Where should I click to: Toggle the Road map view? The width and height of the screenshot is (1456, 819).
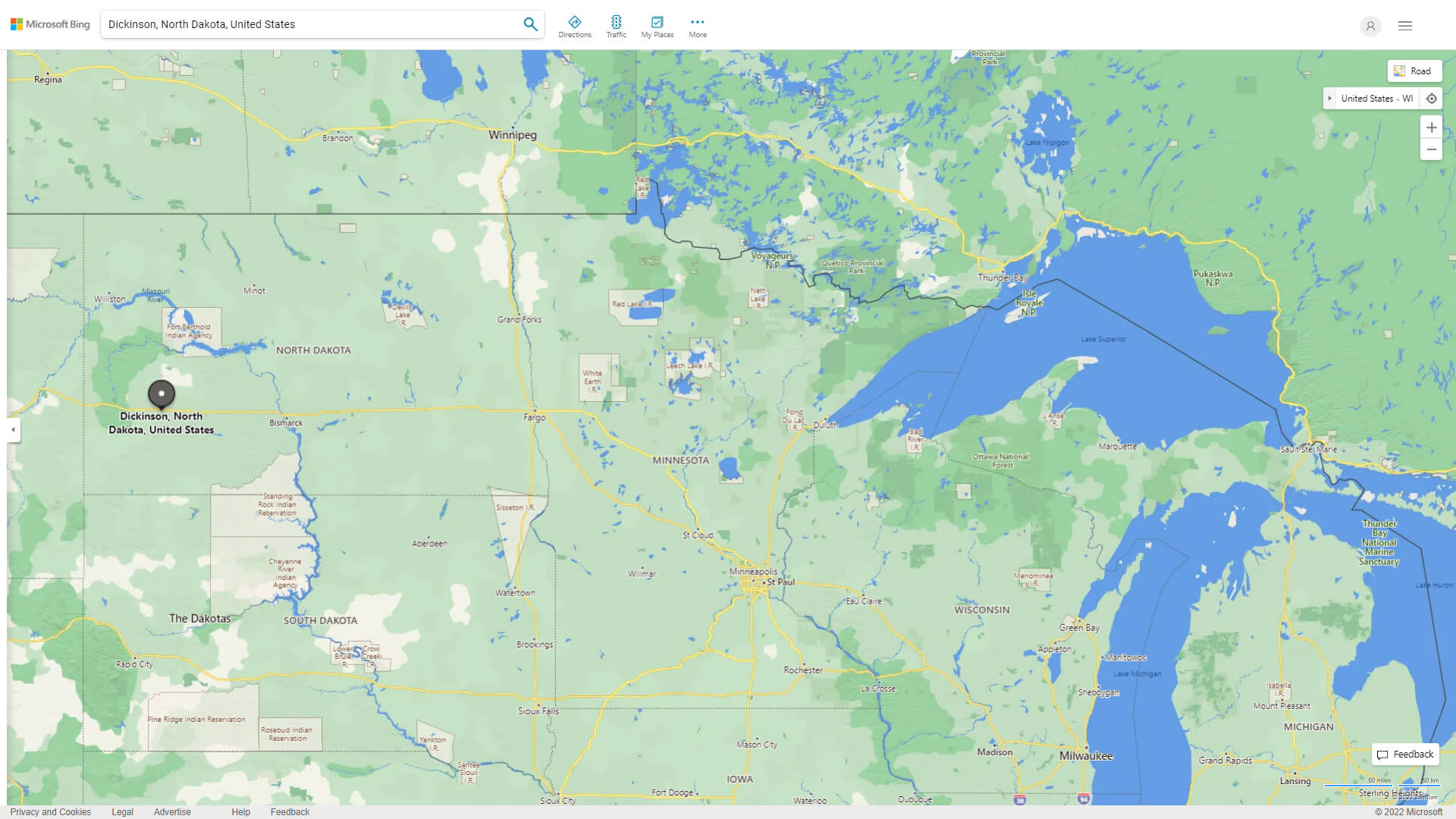click(1413, 71)
